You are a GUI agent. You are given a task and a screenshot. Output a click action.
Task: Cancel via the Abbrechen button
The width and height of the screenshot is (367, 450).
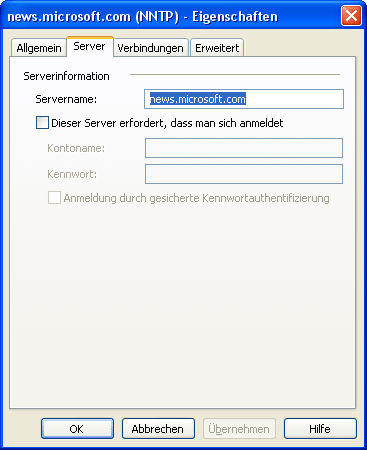pos(158,429)
